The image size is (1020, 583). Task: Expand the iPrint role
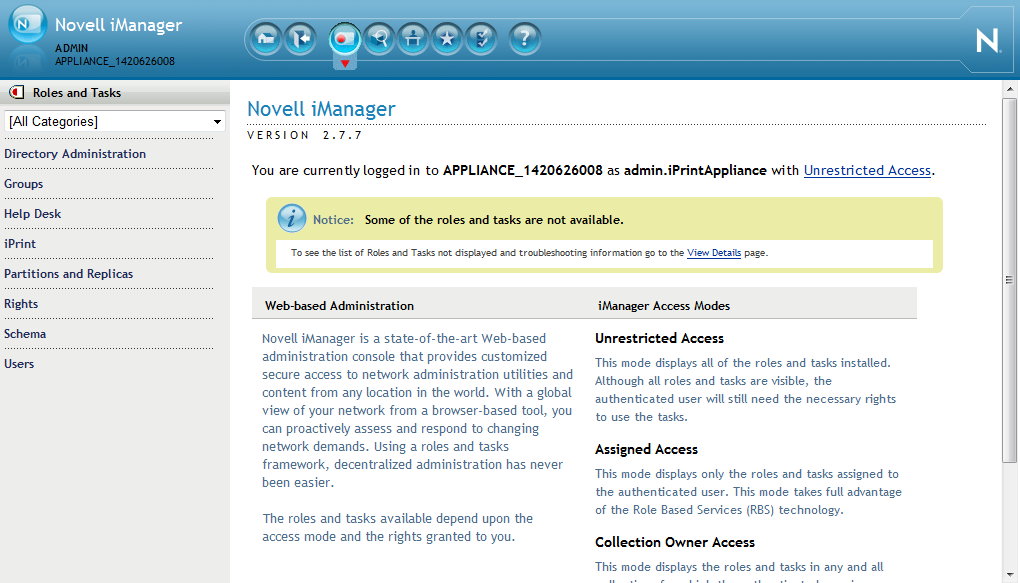[20, 244]
